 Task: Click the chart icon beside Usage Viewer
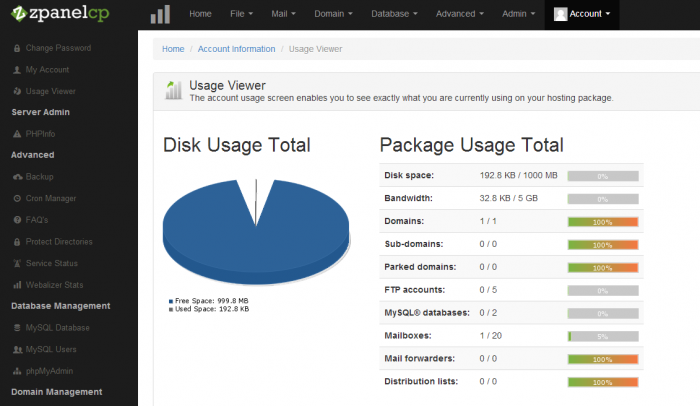[16, 91]
